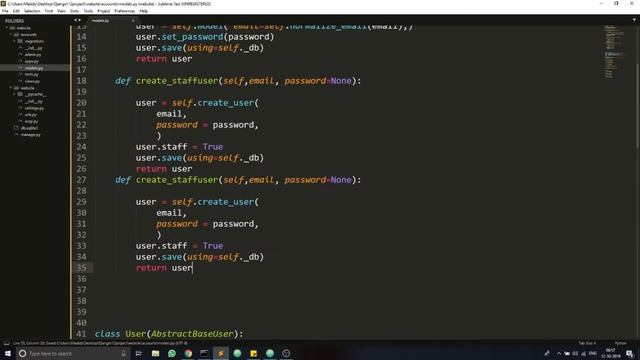Click the Cortana microphone icon
The height and width of the screenshot is (360, 640).
[124, 353]
